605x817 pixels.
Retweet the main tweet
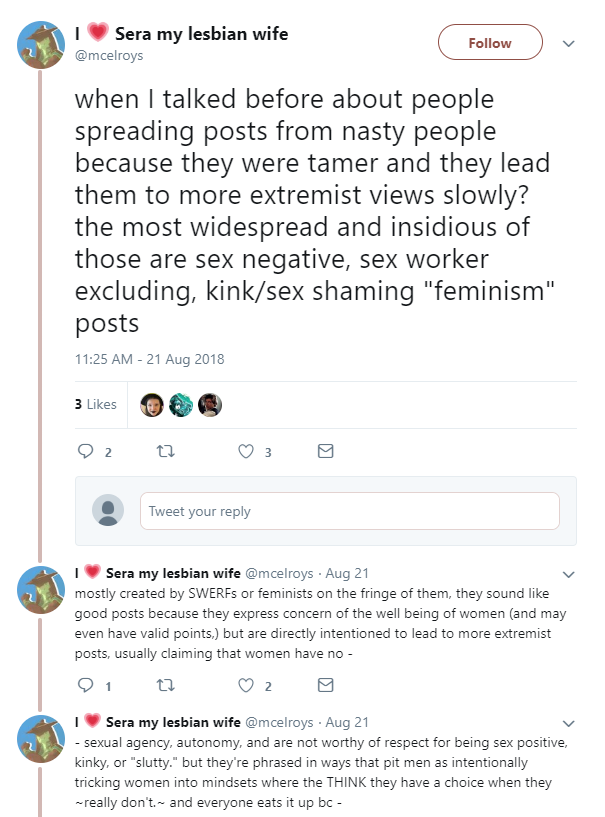(166, 452)
